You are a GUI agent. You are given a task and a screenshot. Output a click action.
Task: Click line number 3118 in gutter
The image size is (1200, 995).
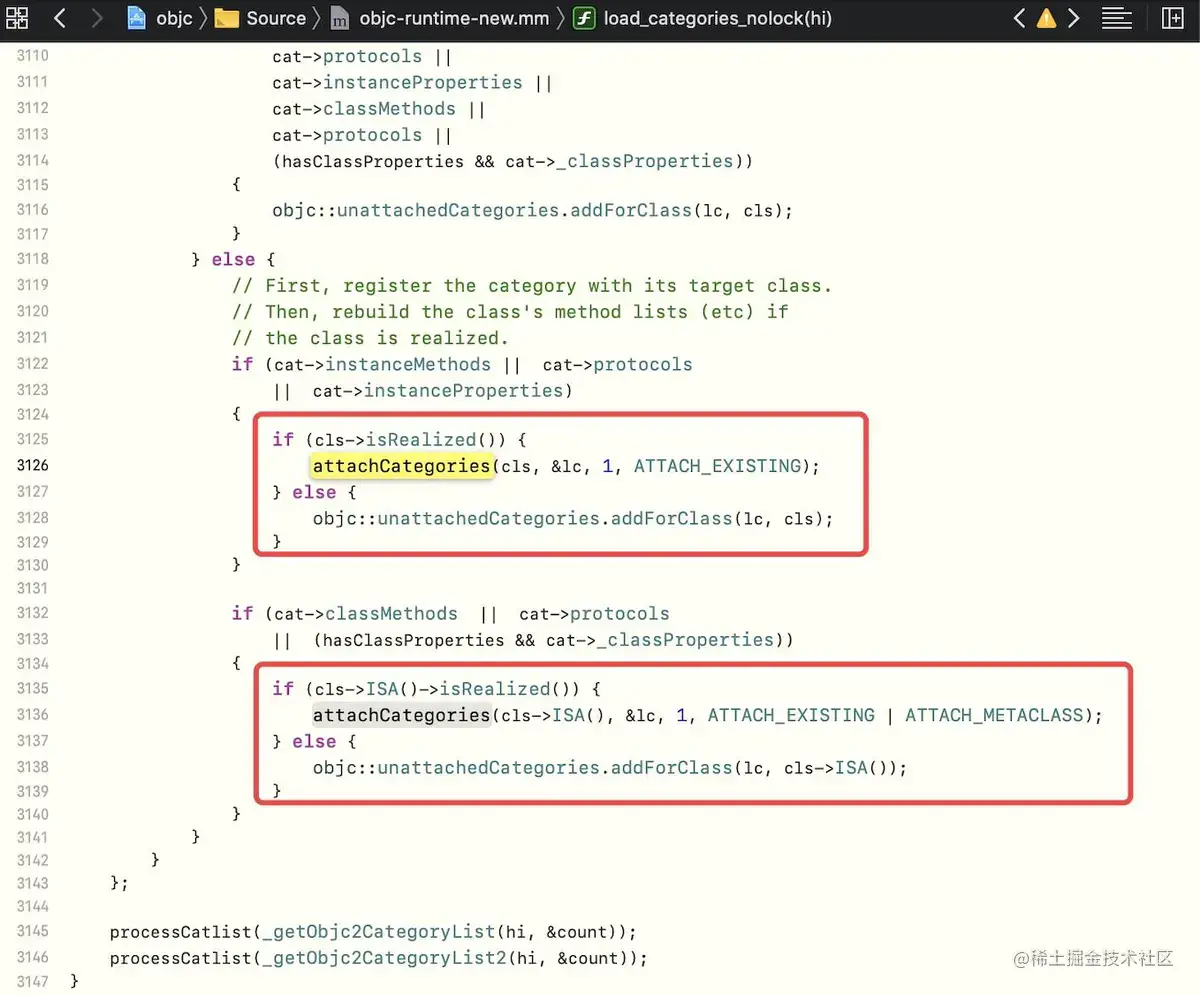(32, 260)
